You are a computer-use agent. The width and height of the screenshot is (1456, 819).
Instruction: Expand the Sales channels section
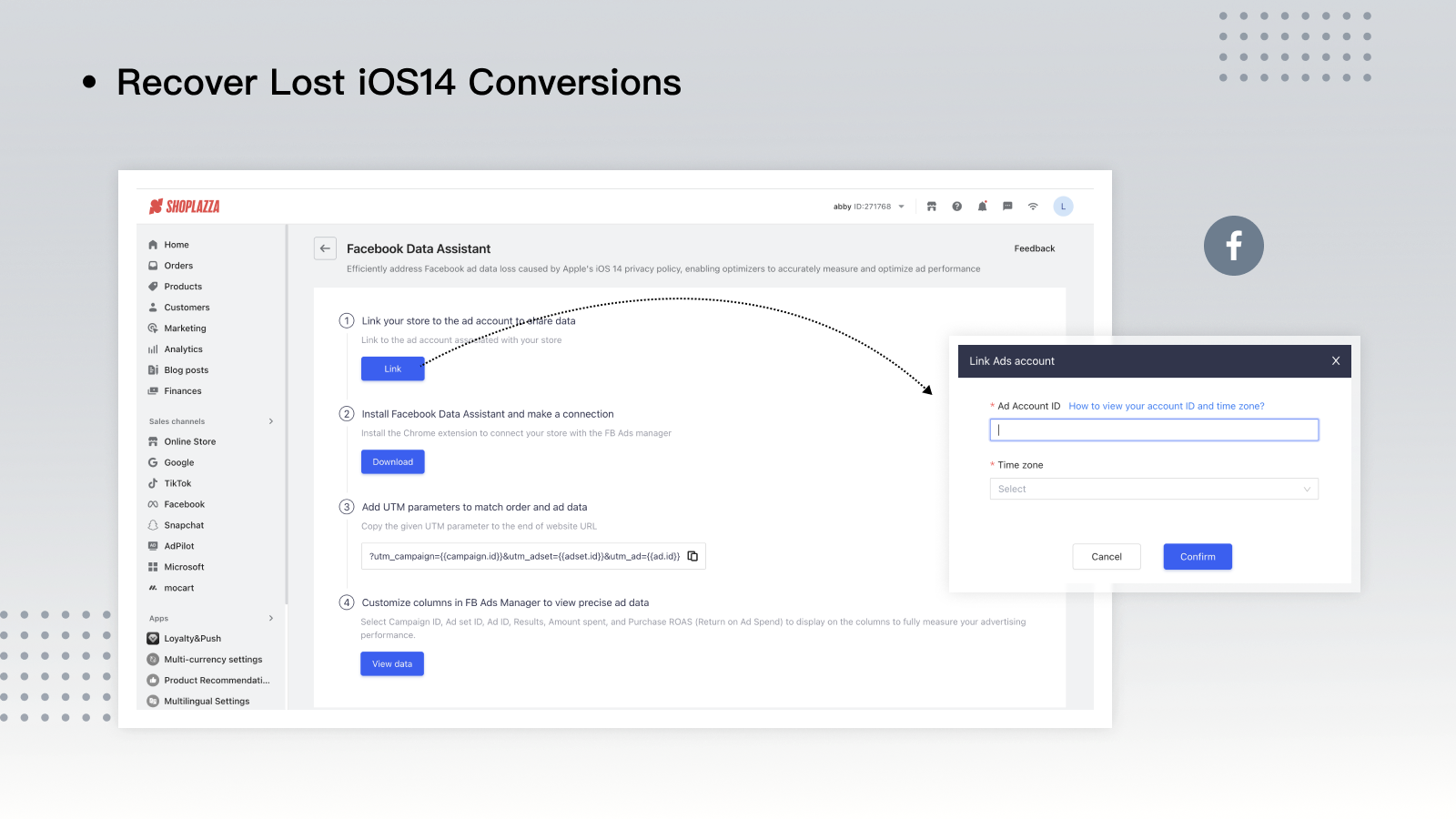coord(270,421)
